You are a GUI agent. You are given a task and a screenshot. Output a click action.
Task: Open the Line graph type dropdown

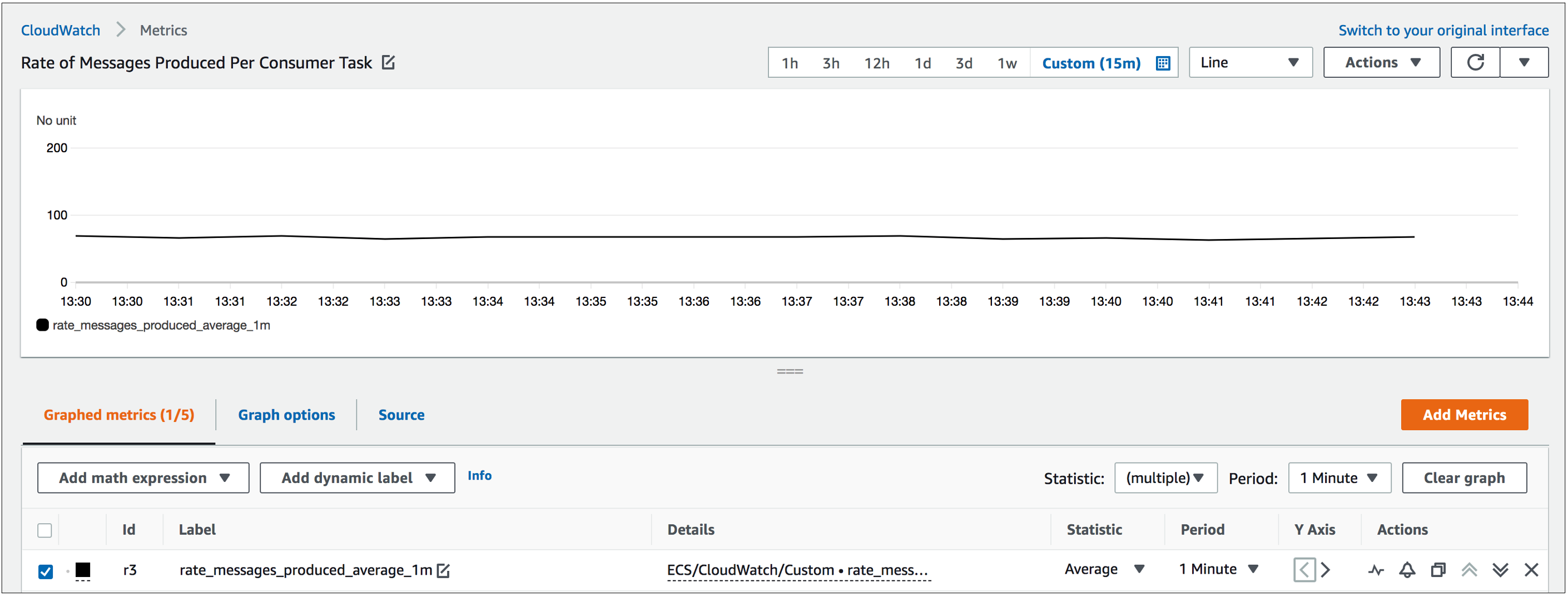tap(1251, 63)
